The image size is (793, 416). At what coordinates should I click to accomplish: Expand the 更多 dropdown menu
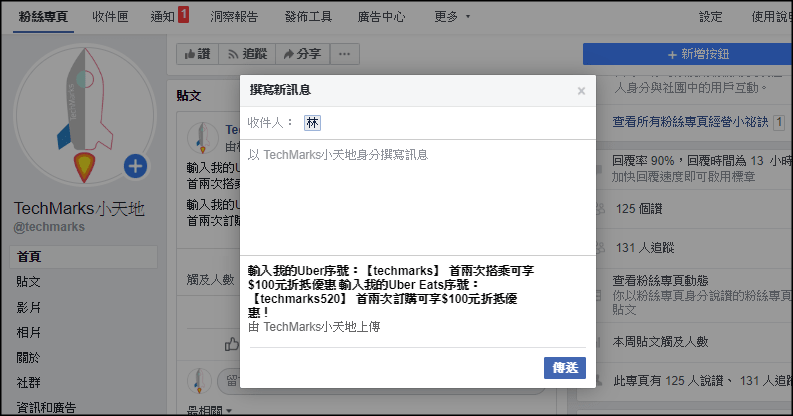click(x=452, y=17)
